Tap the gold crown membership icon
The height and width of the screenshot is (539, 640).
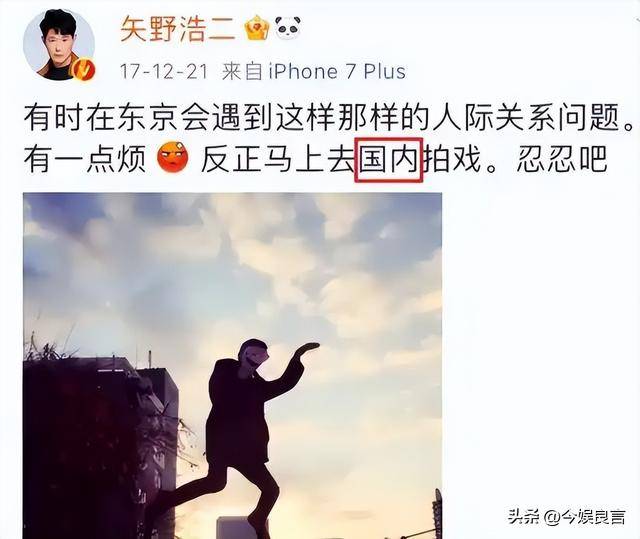pos(257,27)
